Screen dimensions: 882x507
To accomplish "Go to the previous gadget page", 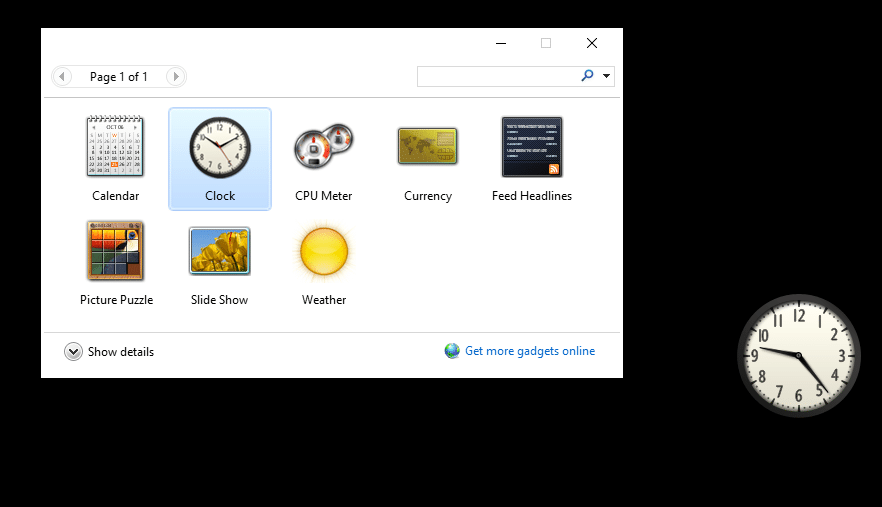I will pyautogui.click(x=62, y=77).
